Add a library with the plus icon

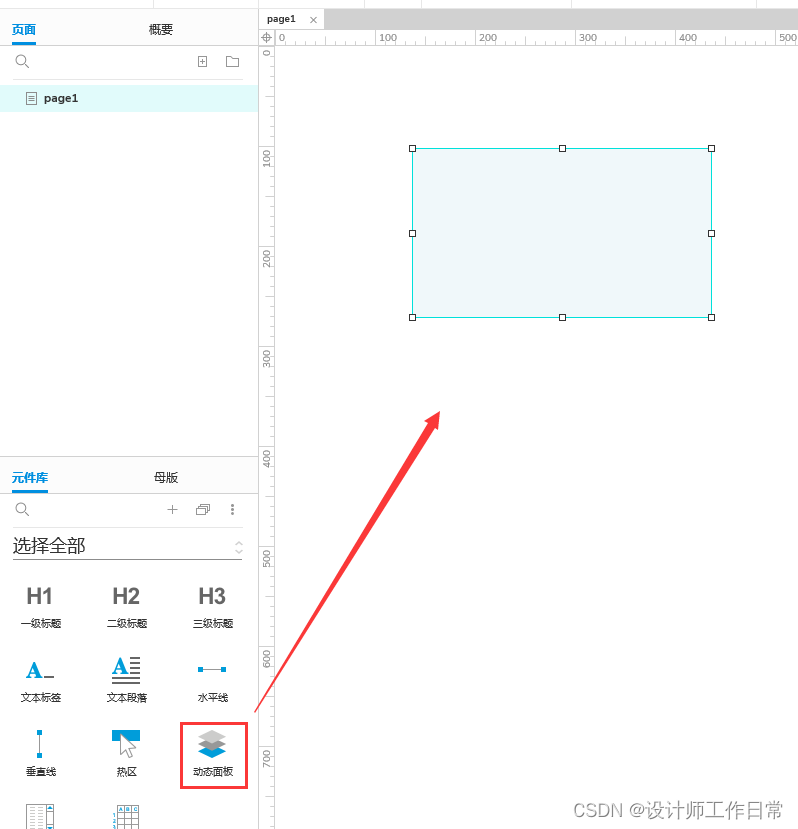pos(172,510)
